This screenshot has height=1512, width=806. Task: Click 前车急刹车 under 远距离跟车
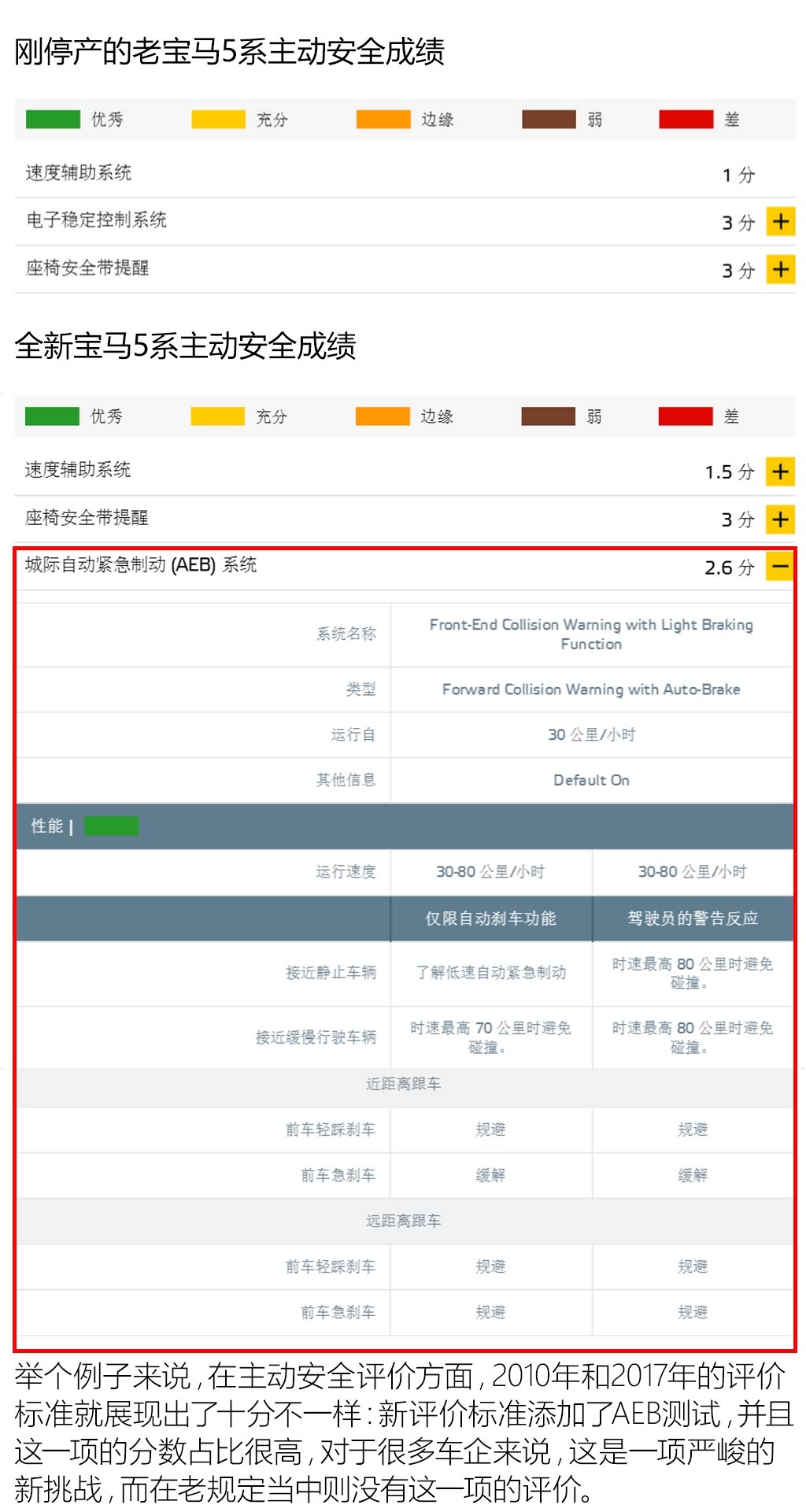point(338,1313)
